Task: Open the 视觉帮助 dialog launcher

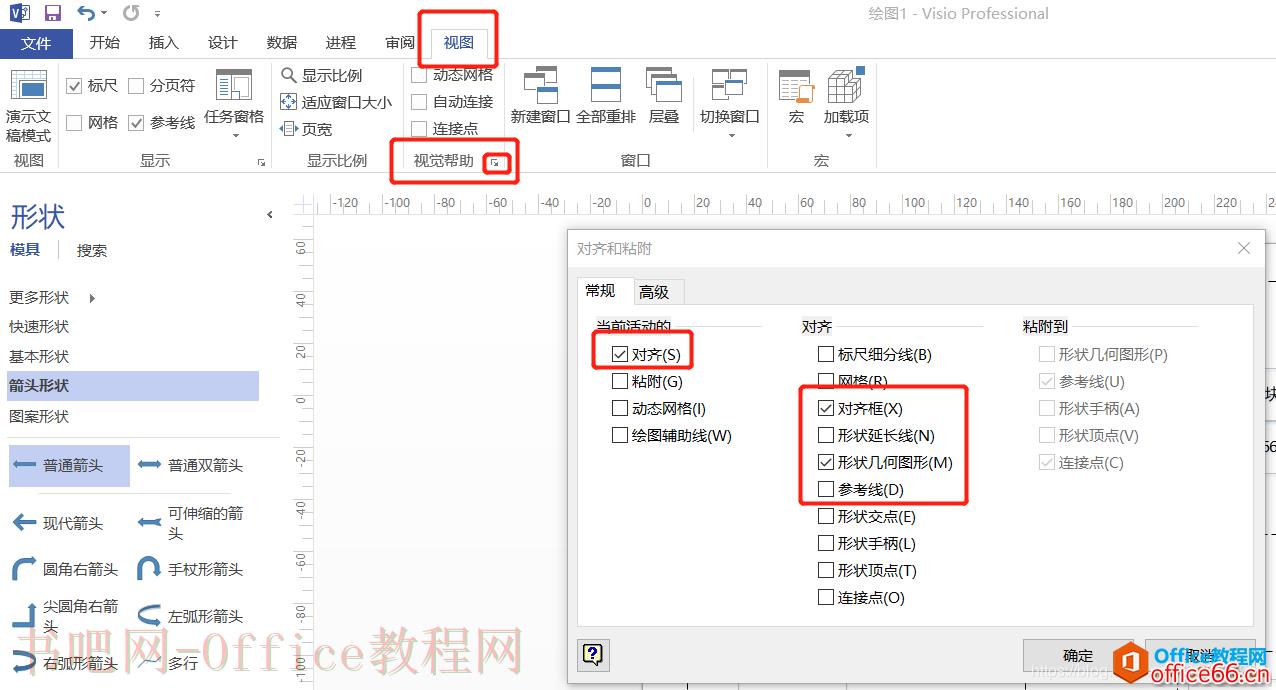Action: [496, 163]
